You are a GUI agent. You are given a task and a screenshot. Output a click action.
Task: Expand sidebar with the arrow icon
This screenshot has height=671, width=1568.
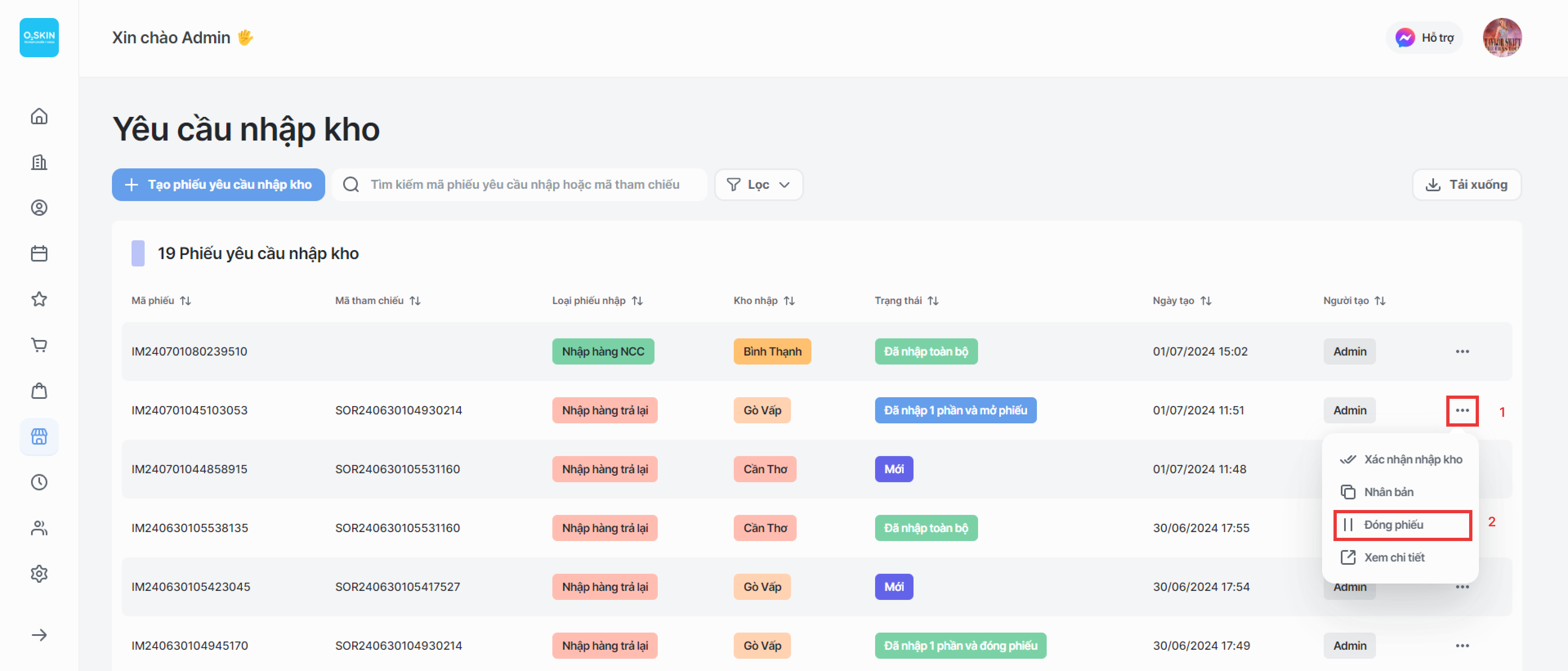coord(39,635)
